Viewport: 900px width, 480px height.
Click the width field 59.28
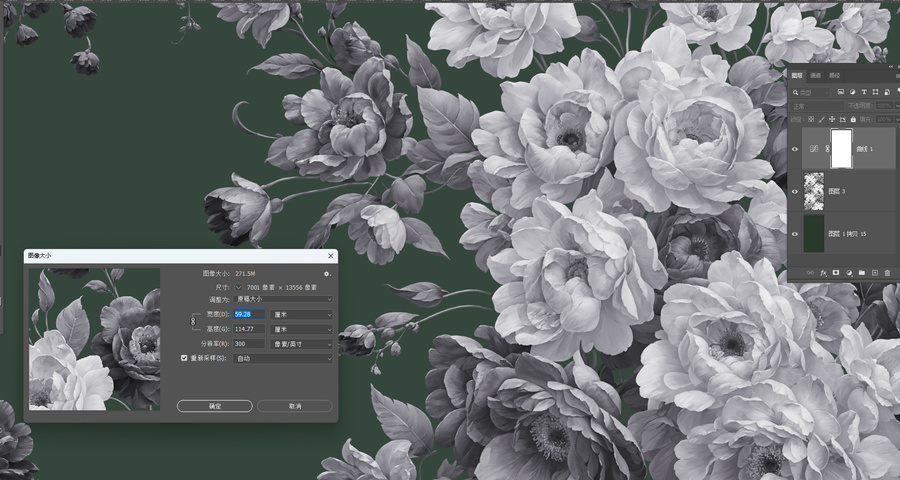coord(249,315)
